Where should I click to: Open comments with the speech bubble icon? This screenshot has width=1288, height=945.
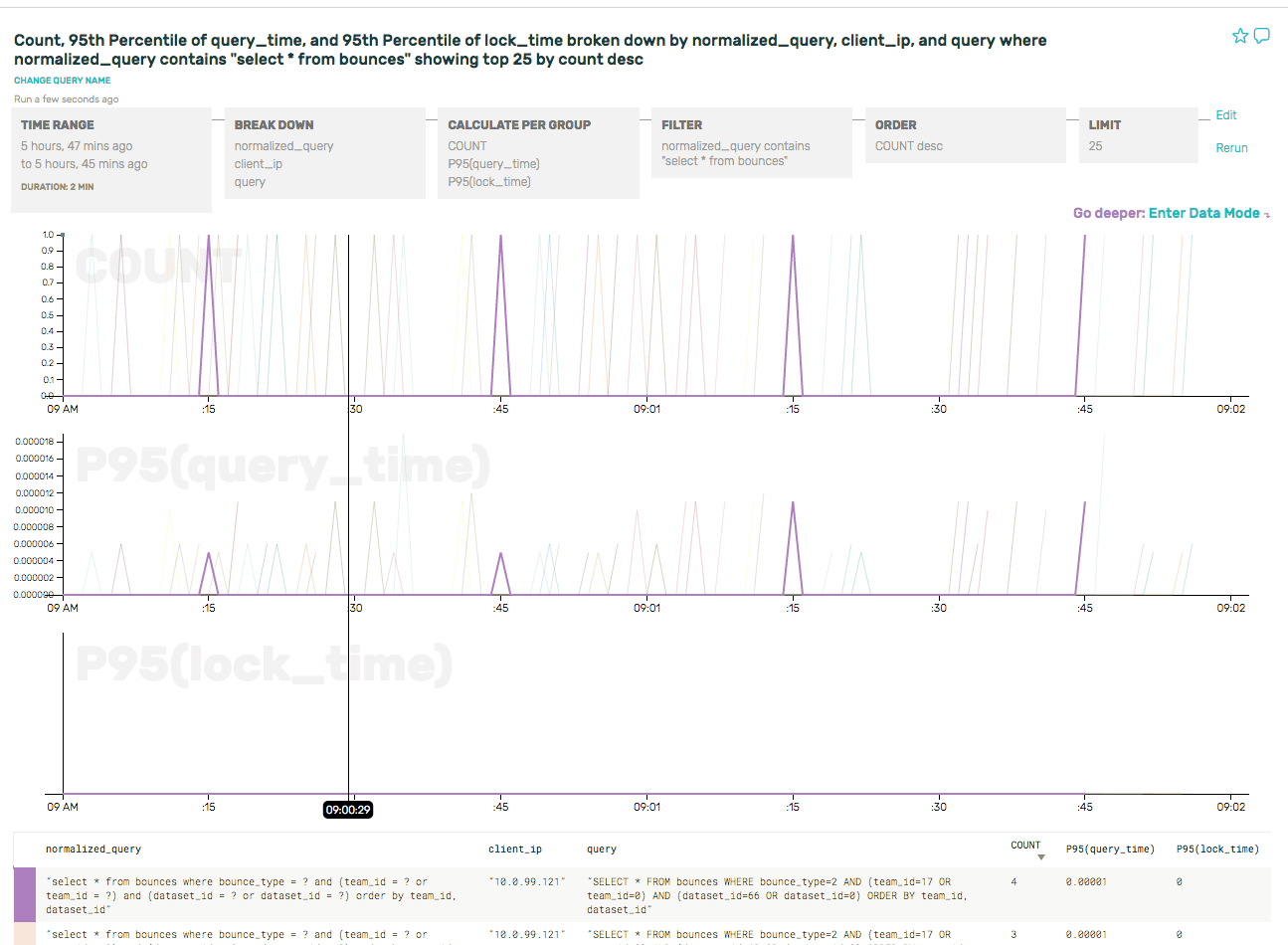coord(1263,35)
